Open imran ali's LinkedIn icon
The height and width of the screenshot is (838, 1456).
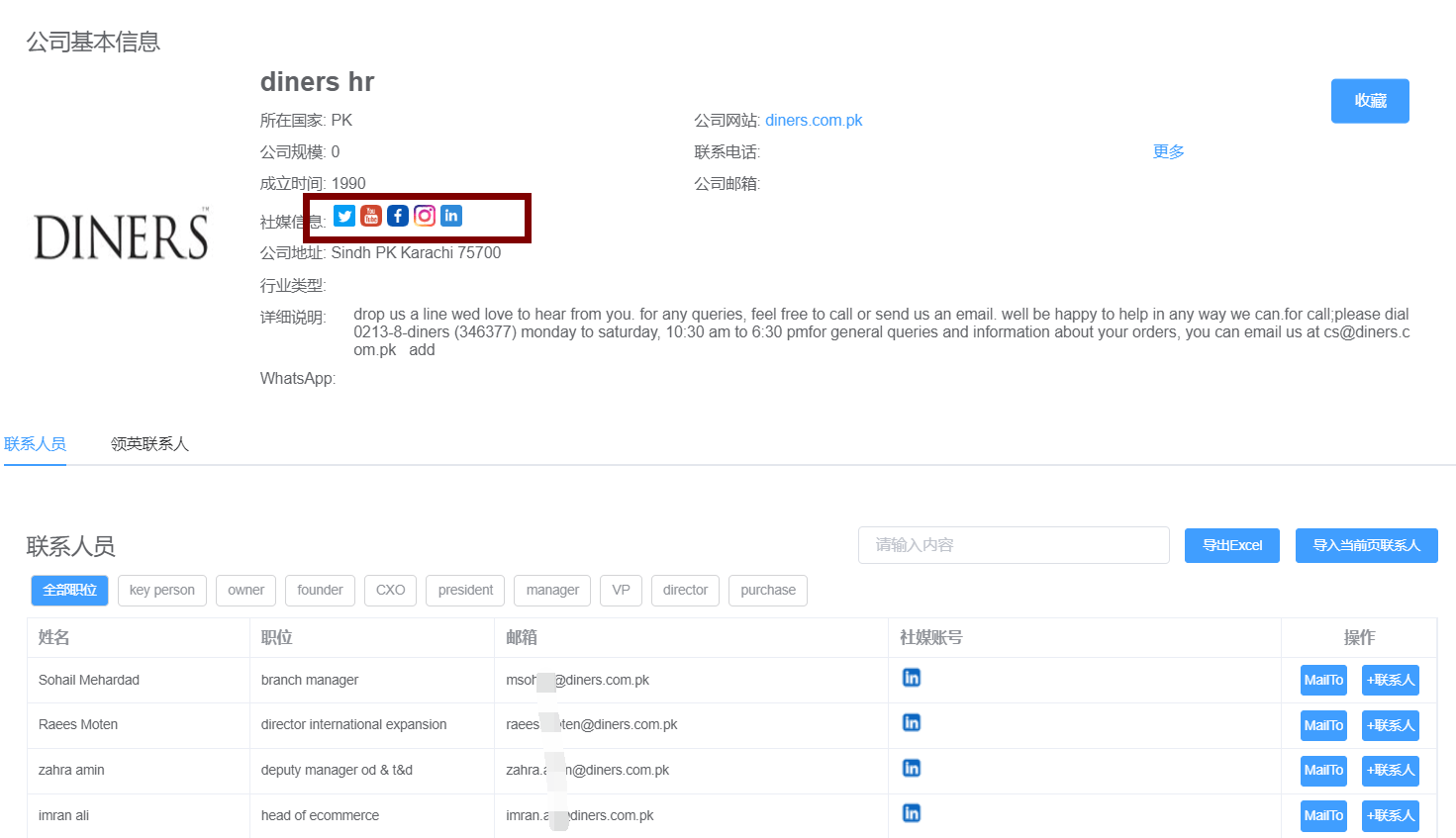click(x=912, y=813)
